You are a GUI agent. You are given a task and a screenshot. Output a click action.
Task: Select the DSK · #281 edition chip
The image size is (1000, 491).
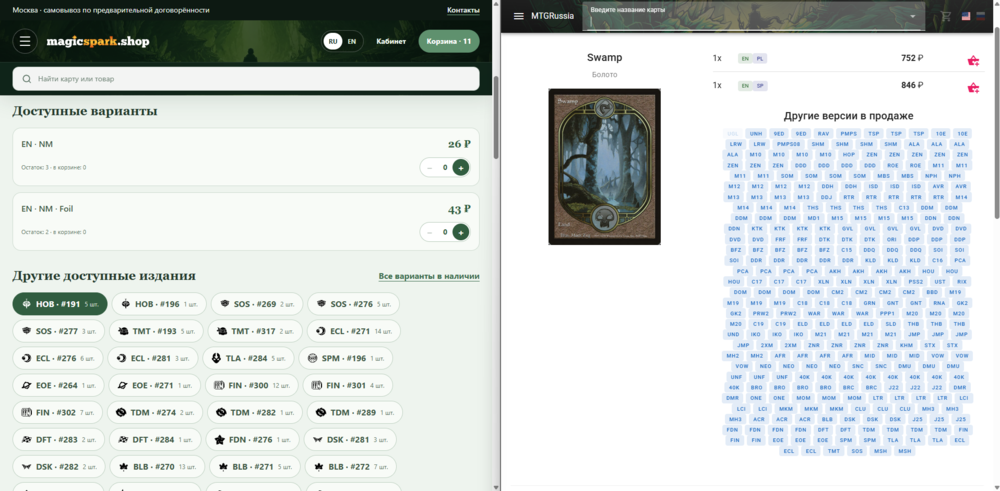point(350,439)
